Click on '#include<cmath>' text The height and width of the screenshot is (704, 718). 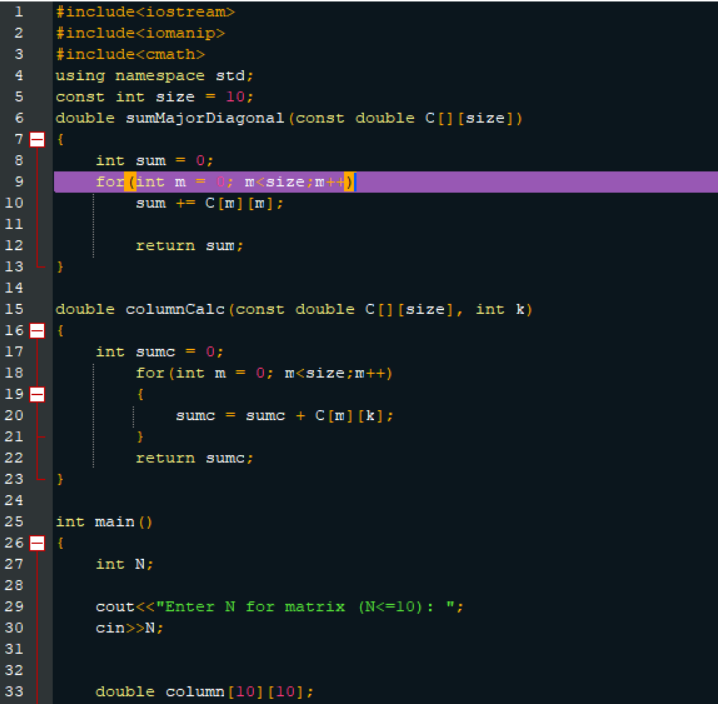[130, 55]
